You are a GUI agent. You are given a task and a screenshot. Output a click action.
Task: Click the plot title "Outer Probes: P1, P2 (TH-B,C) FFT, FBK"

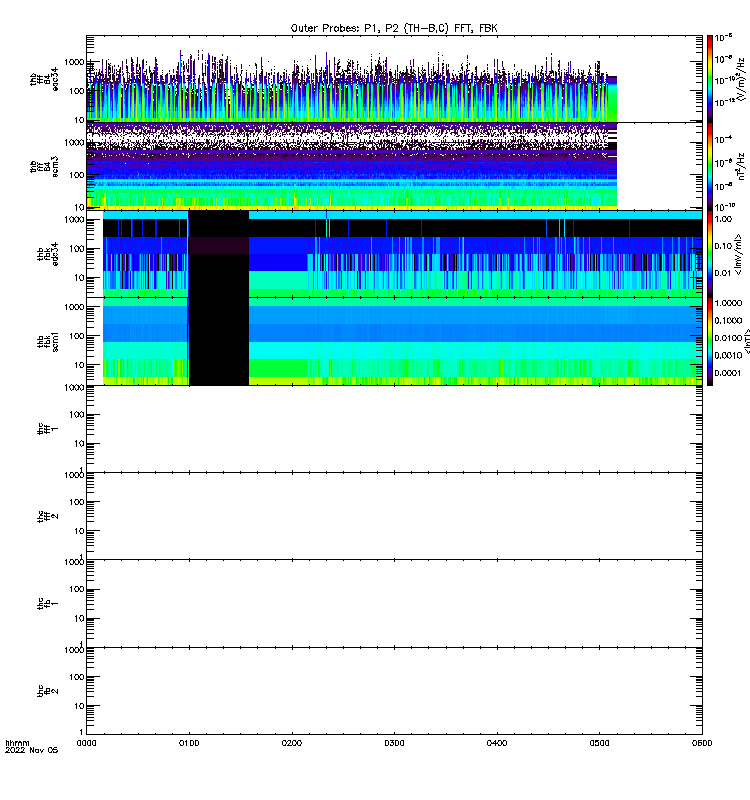pos(394,28)
